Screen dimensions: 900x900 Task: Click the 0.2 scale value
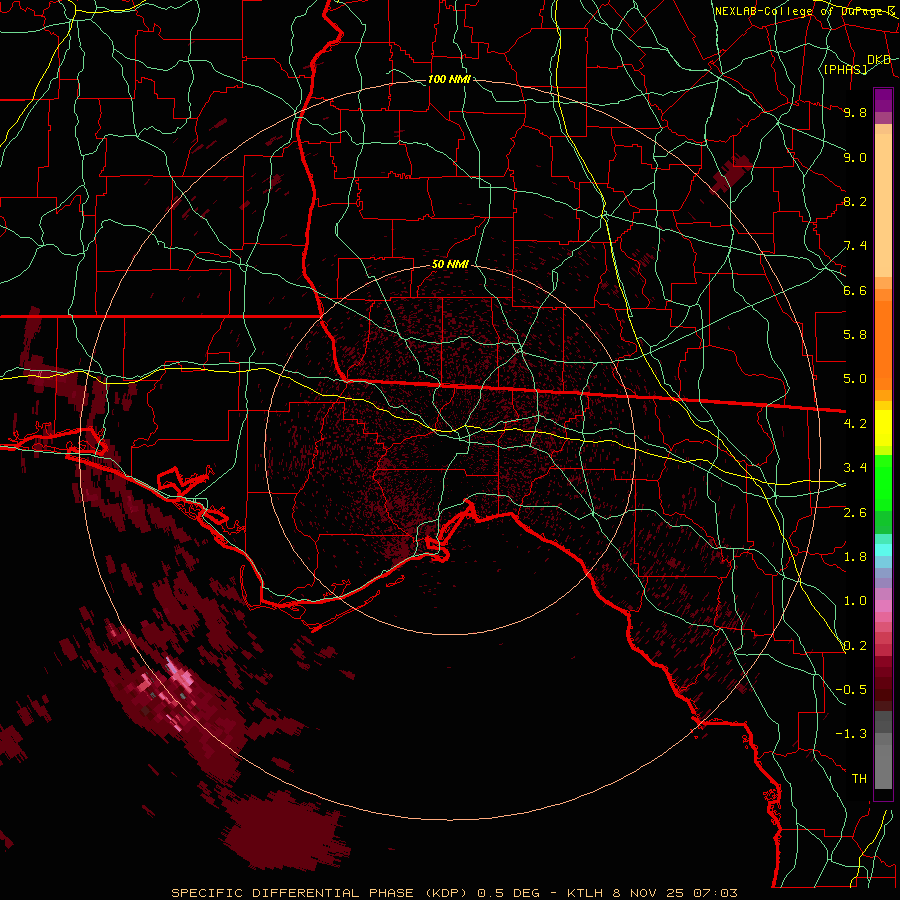855,646
